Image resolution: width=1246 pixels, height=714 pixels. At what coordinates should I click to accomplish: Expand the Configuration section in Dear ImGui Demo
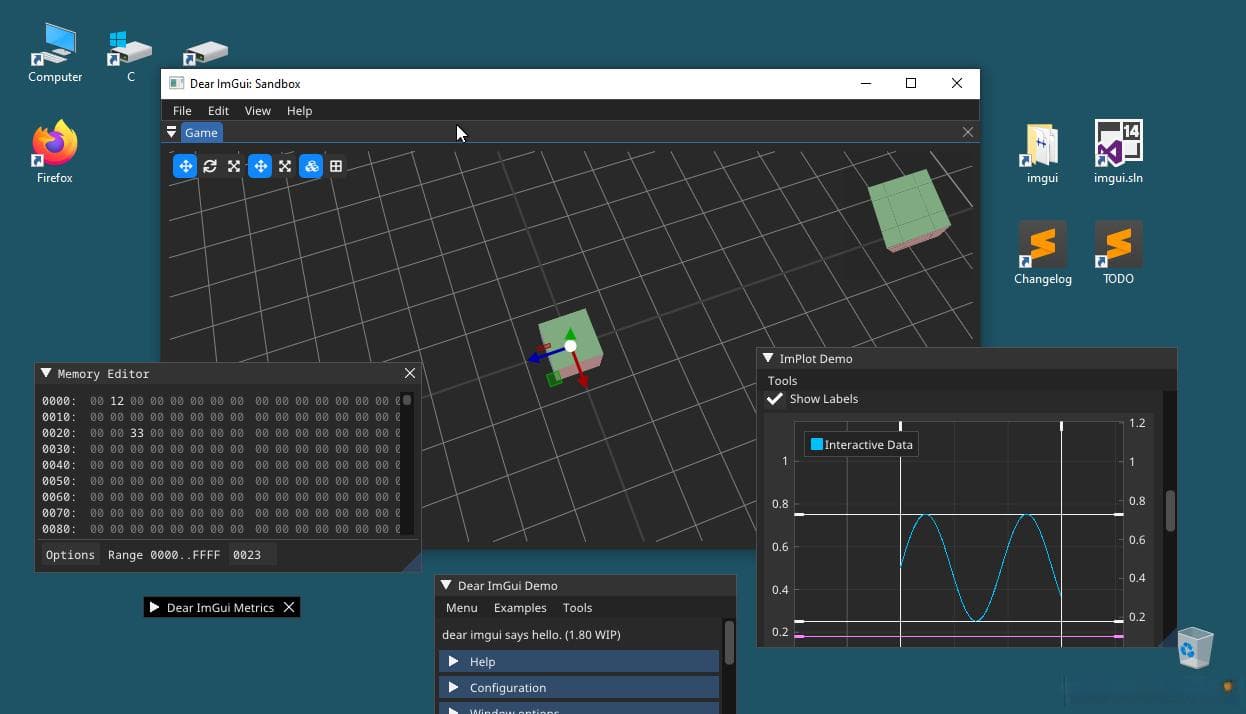pos(579,687)
